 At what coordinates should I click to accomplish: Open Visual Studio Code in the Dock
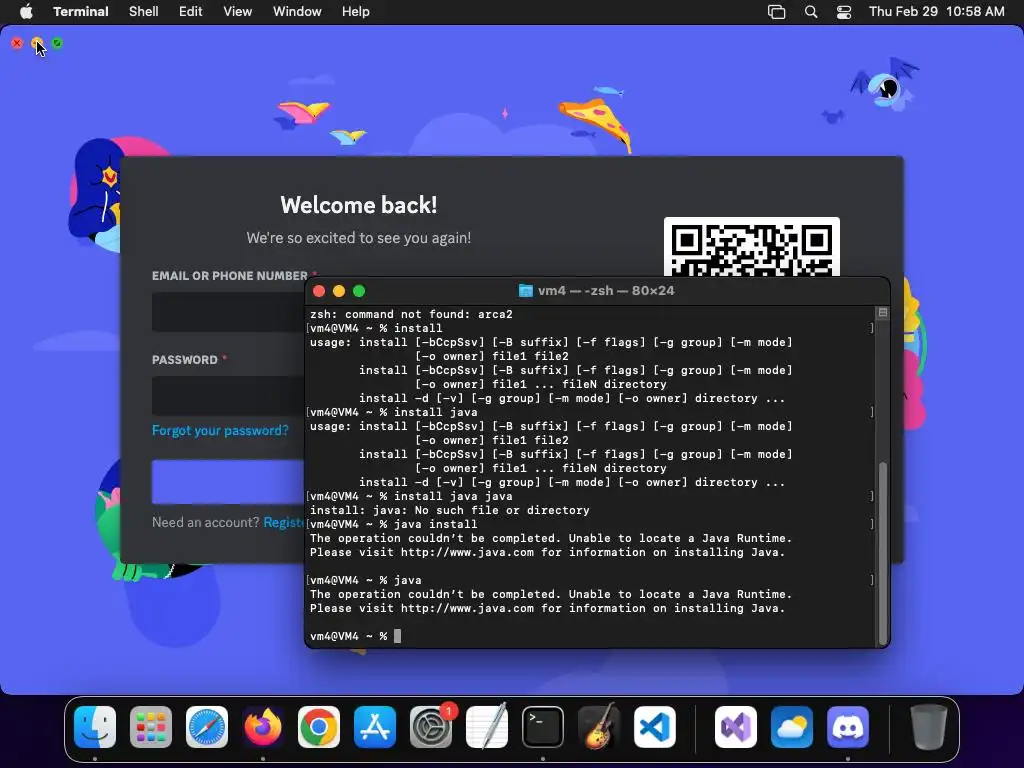pos(655,727)
